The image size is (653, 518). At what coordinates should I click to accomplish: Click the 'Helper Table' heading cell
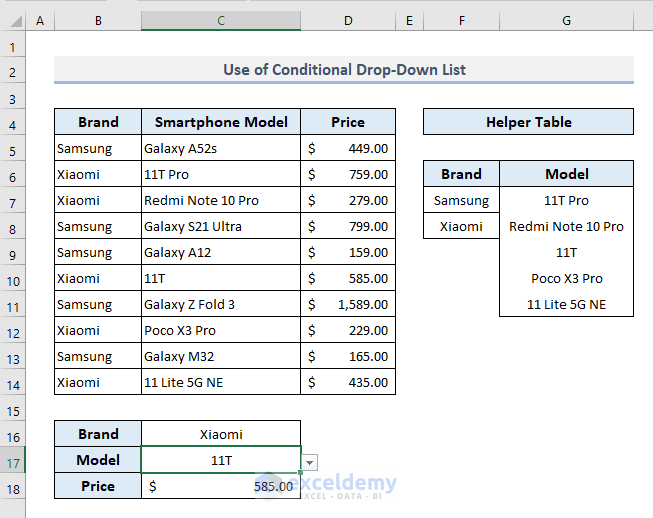pyautogui.click(x=528, y=122)
